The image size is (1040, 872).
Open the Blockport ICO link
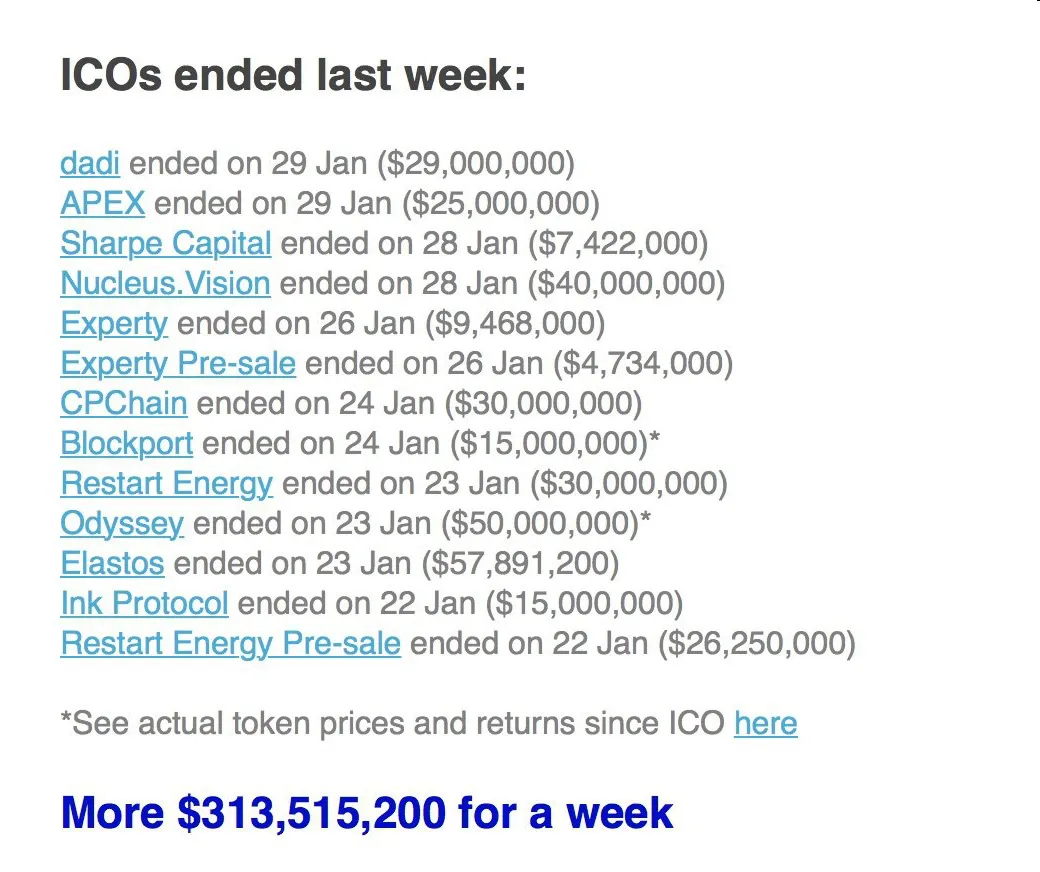tap(127, 444)
